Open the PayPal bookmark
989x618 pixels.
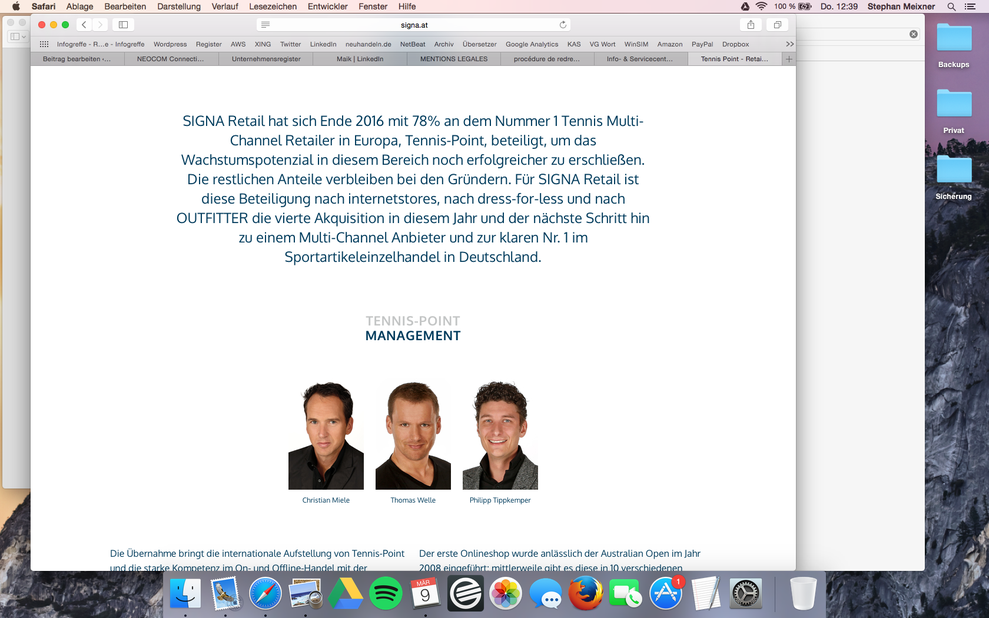(x=702, y=44)
